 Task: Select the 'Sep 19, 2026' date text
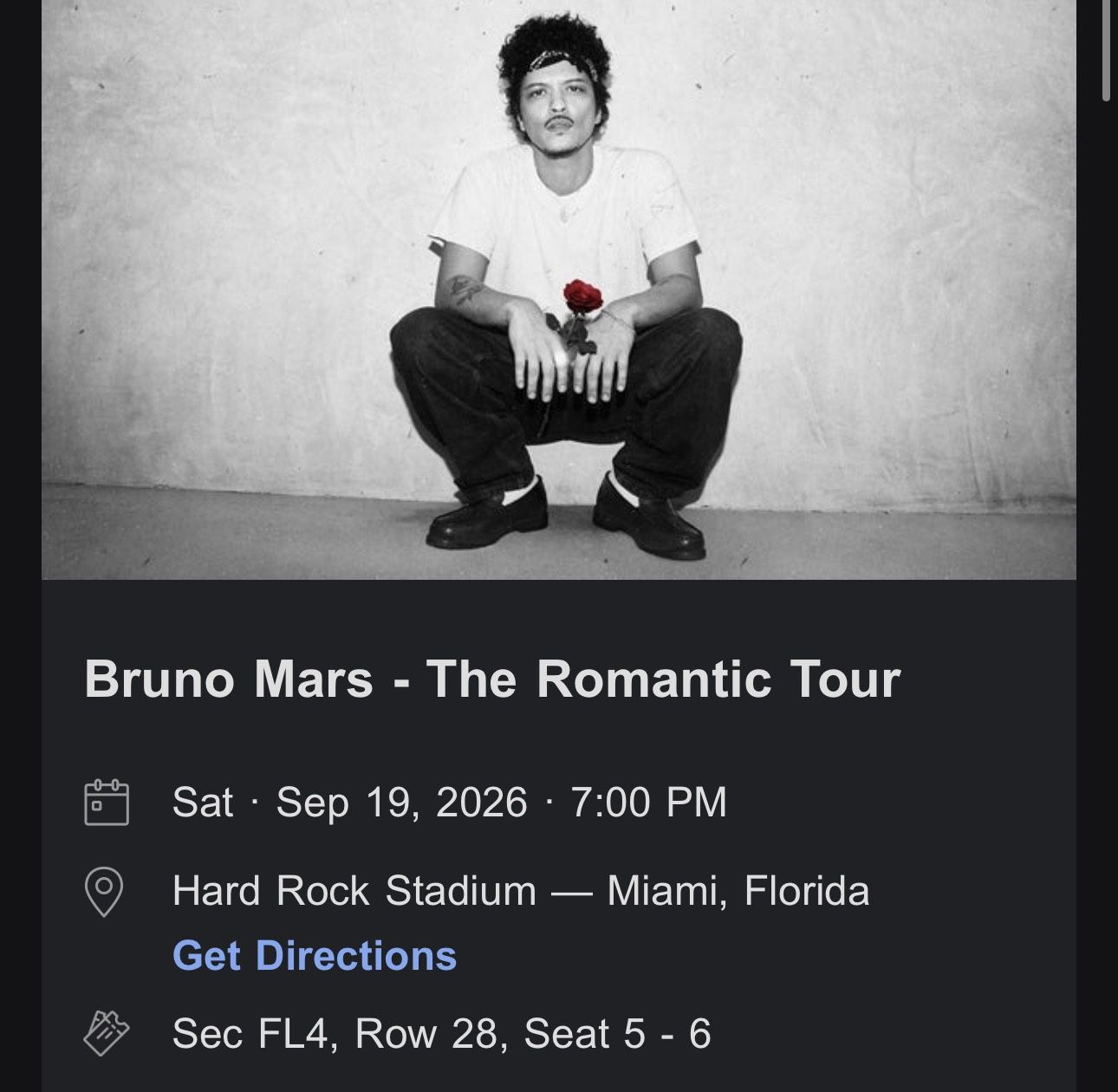pyautogui.click(x=401, y=802)
